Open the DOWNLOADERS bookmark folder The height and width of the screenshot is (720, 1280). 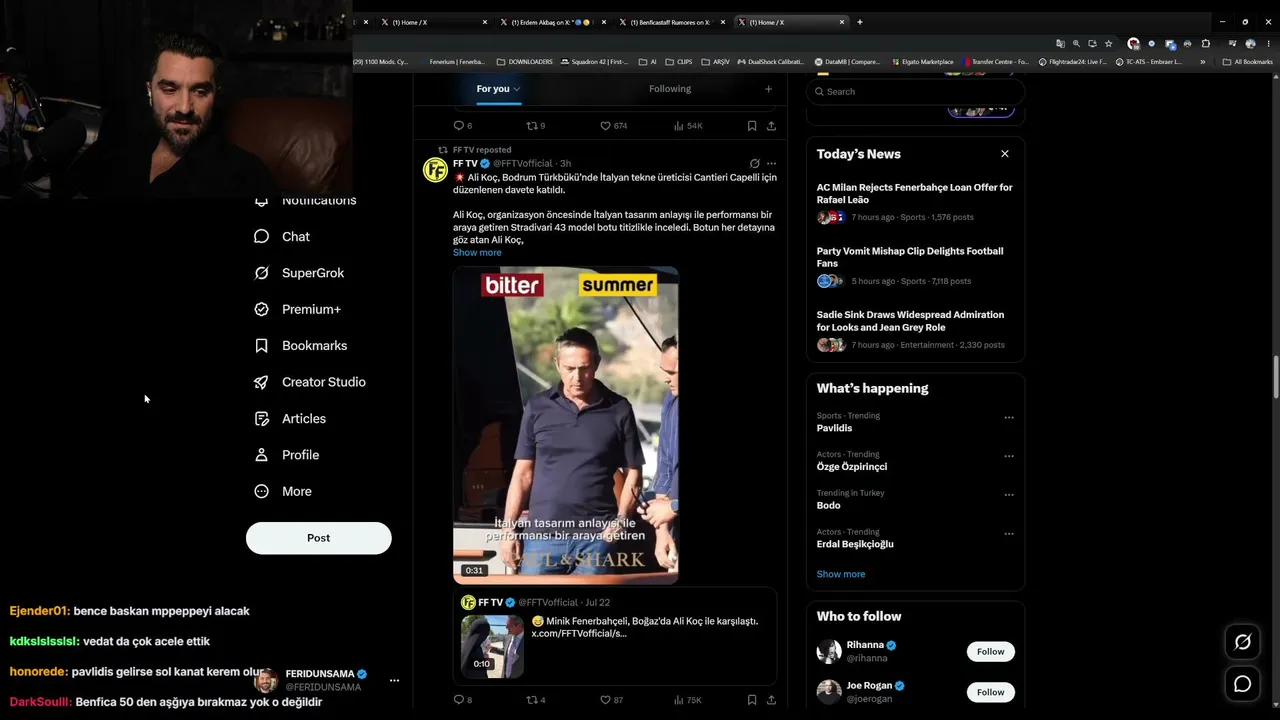pos(525,62)
